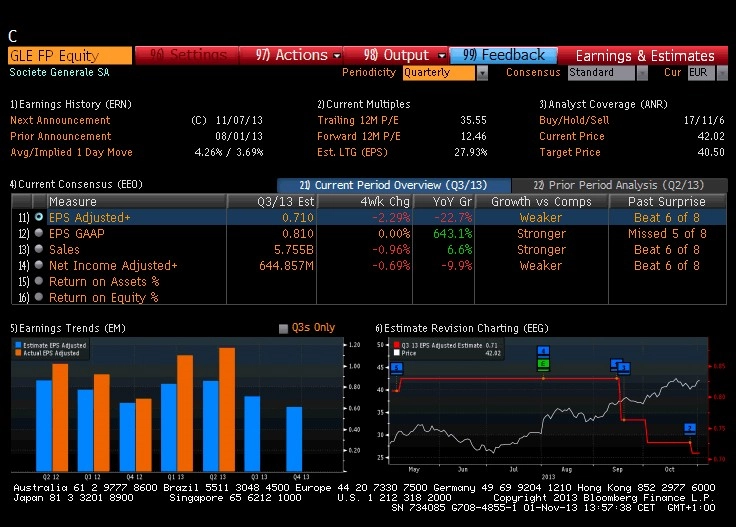Toggle the Q3s Only checkbox

tap(283, 328)
